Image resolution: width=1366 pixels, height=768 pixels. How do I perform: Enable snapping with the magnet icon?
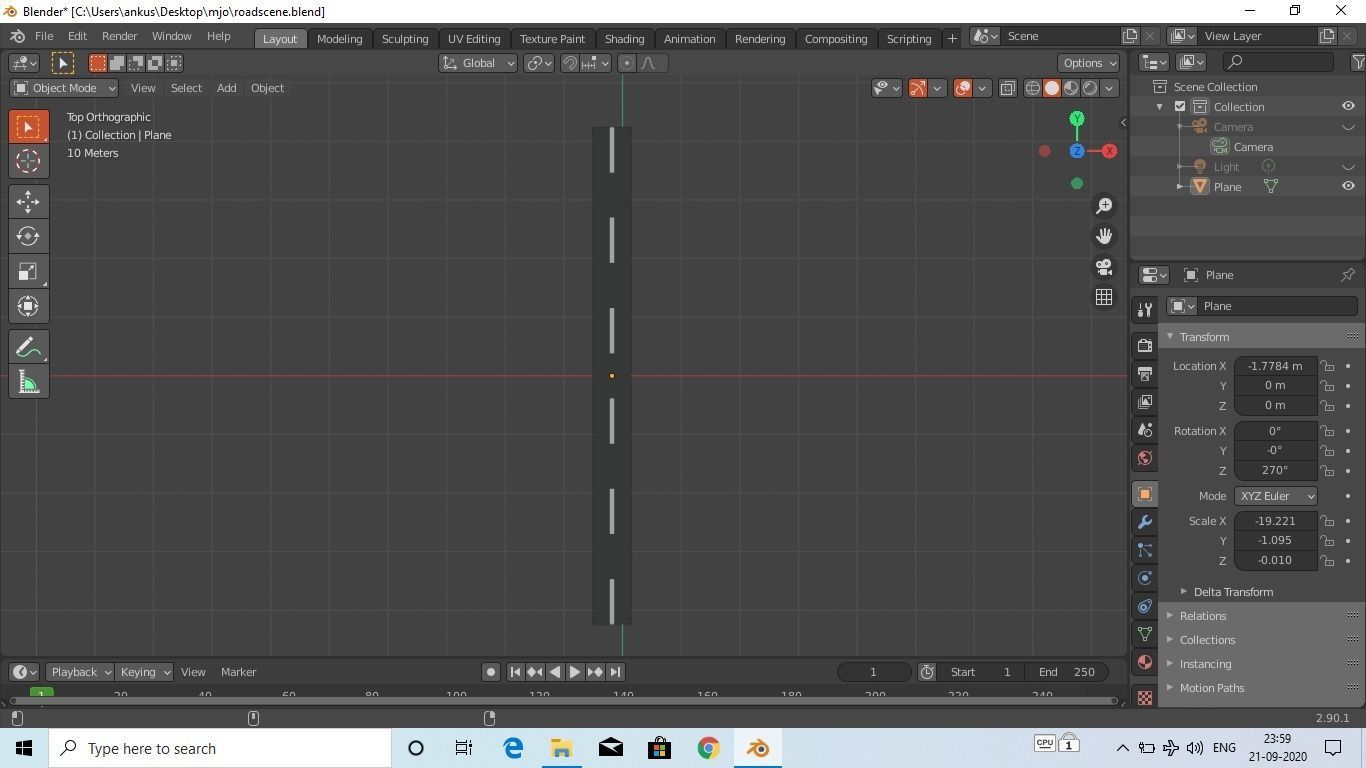click(x=568, y=63)
